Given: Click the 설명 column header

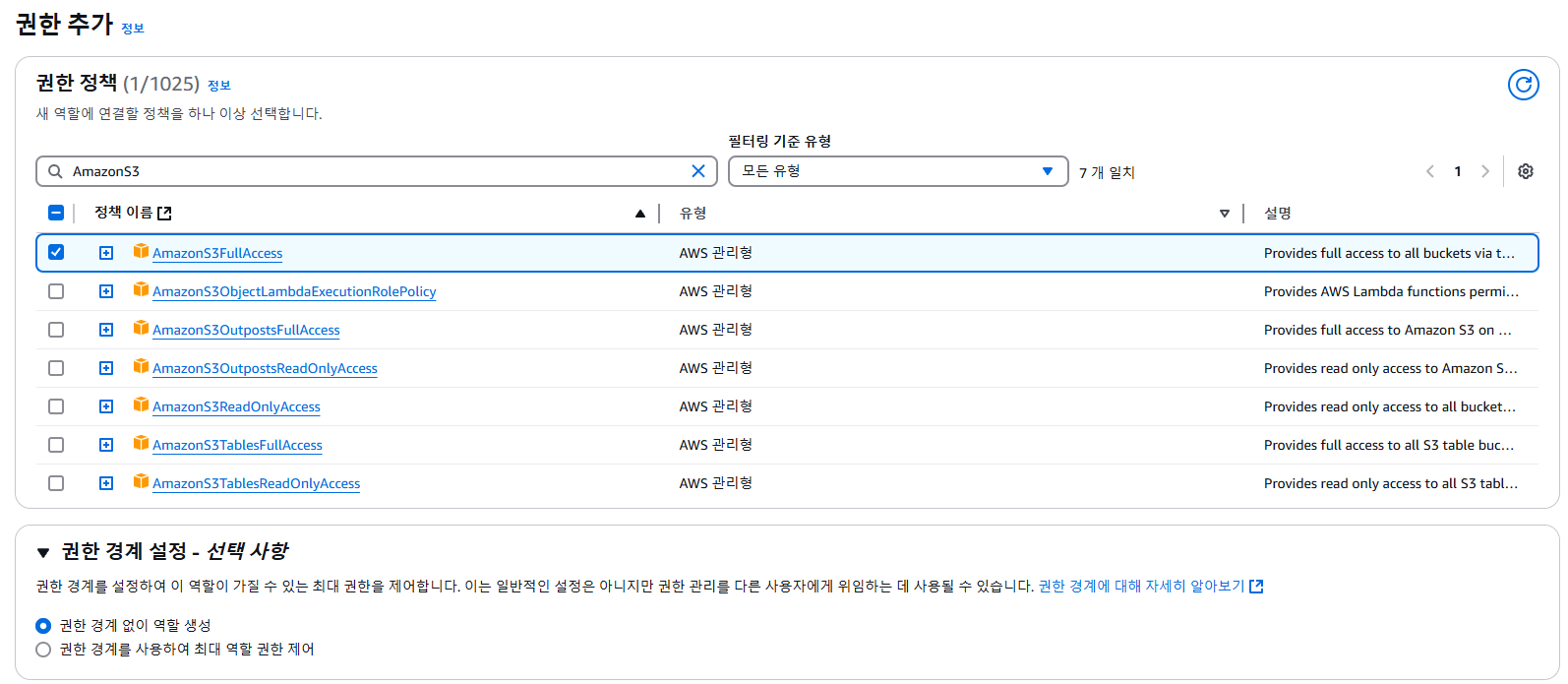Looking at the screenshot, I should [x=1278, y=214].
